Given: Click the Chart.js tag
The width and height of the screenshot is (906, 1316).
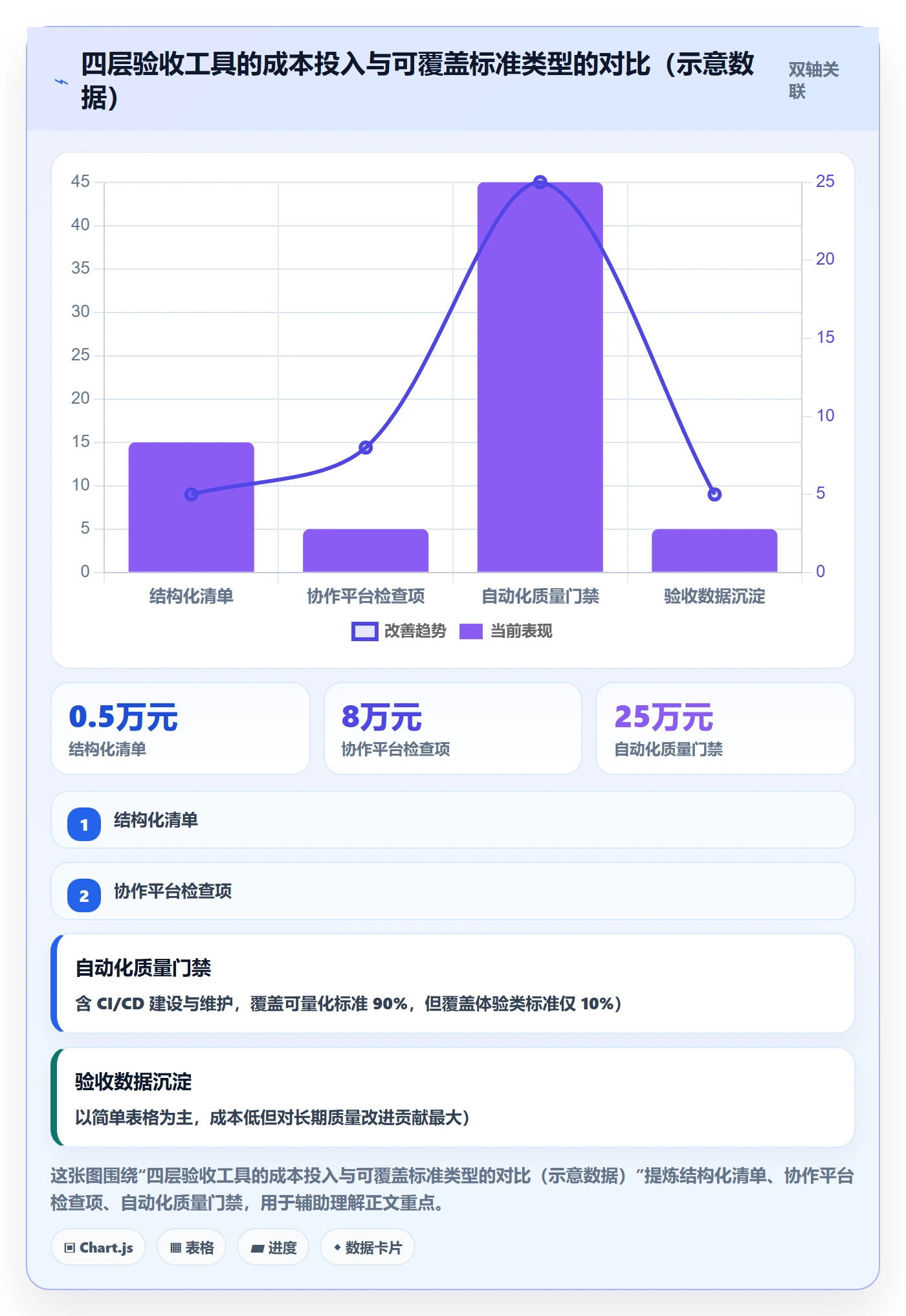Looking at the screenshot, I should click(x=98, y=1247).
